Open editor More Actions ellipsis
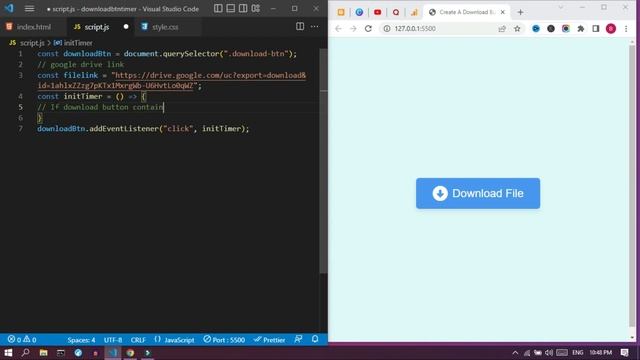The width and height of the screenshot is (640, 360). pos(314,27)
